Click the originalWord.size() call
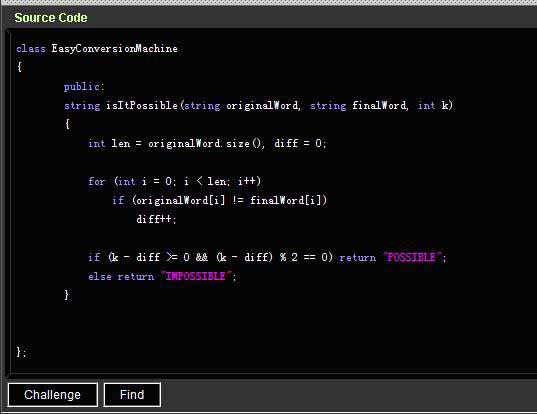The image size is (537, 414). pos(205,143)
